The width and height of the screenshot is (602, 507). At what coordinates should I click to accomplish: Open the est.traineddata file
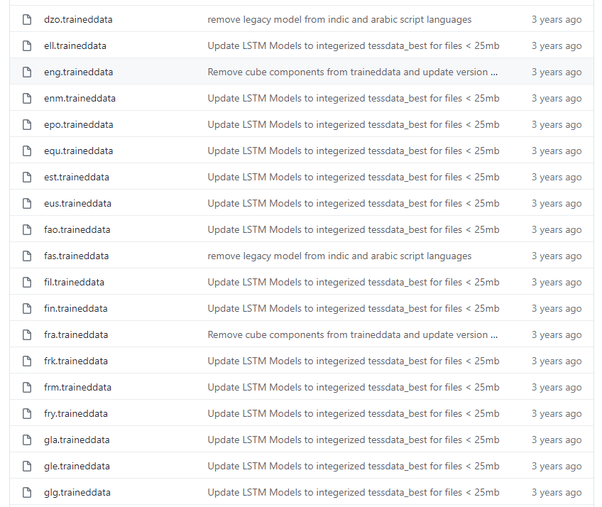(76, 177)
